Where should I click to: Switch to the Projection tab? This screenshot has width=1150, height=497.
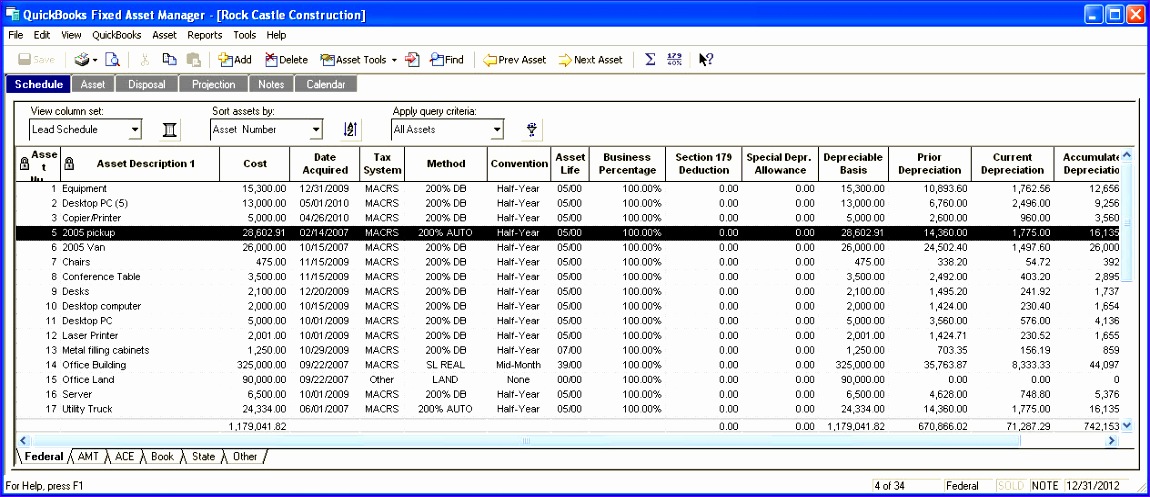click(213, 84)
